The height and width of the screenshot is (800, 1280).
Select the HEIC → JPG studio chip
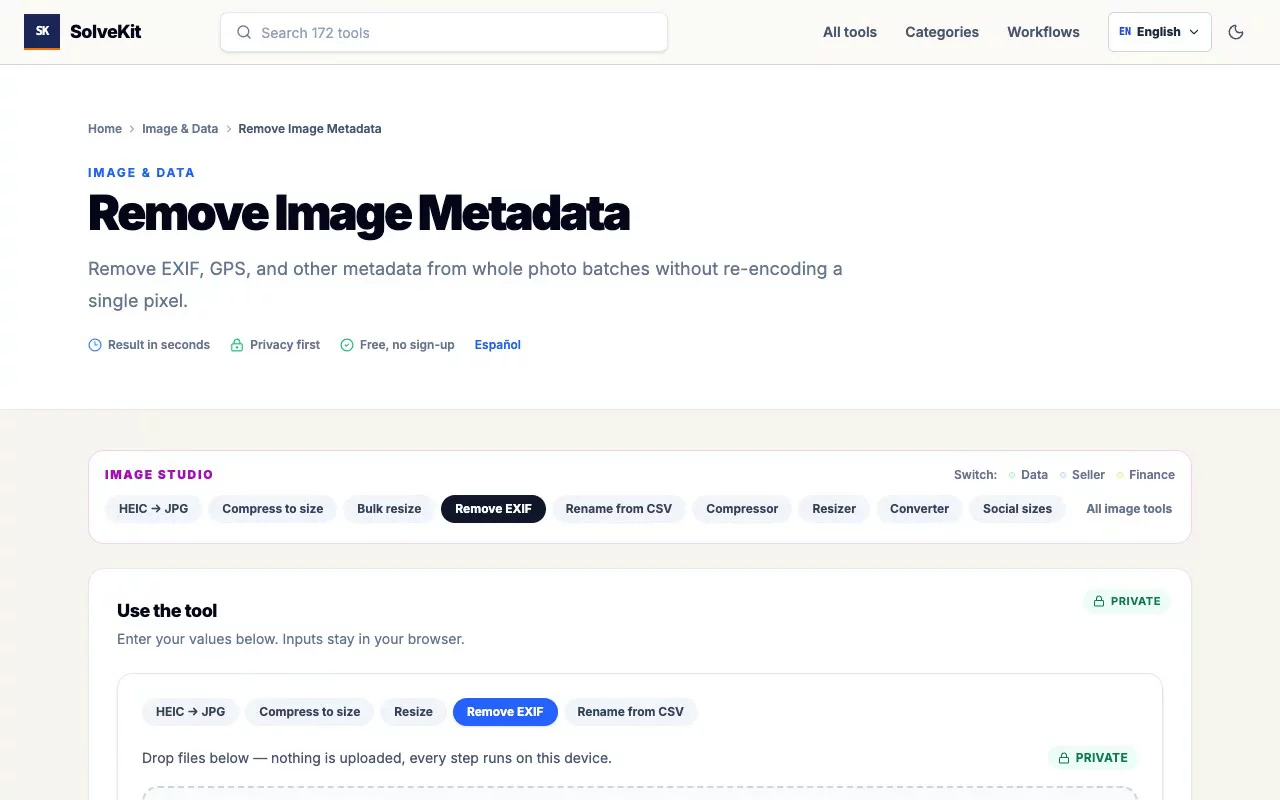154,509
